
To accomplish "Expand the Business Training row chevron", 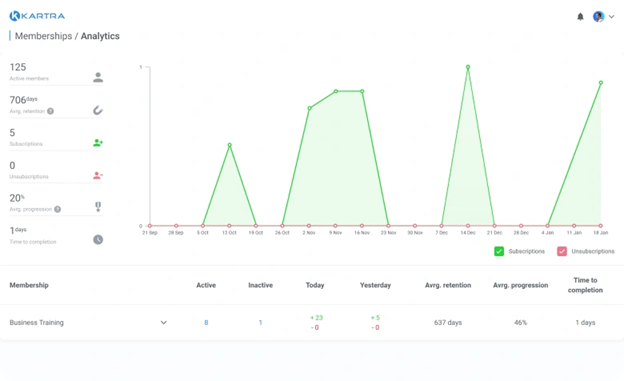I will [164, 322].
